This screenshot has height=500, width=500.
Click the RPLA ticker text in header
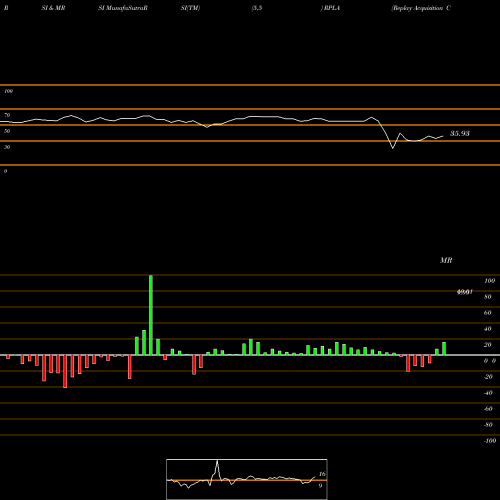click(x=332, y=8)
